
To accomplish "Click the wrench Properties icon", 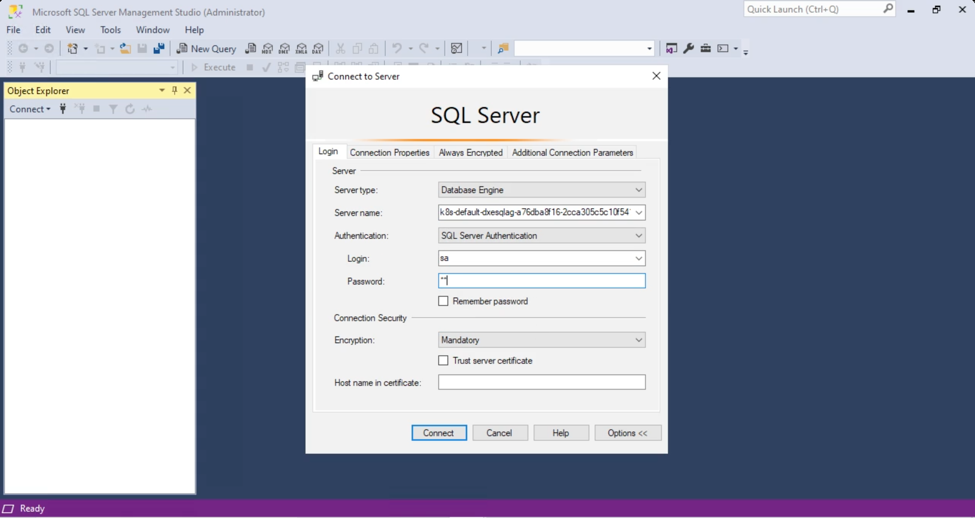I will pos(688,49).
